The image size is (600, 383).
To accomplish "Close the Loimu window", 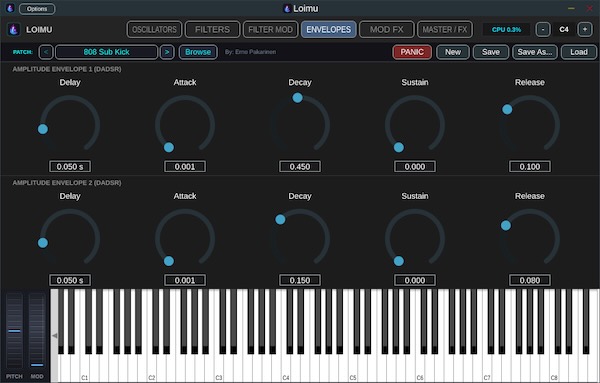I will point(590,8).
